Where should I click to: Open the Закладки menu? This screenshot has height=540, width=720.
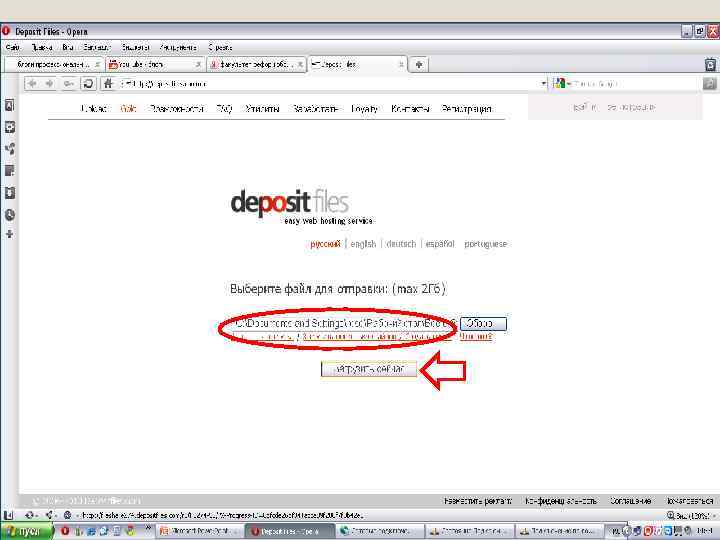(x=96, y=47)
